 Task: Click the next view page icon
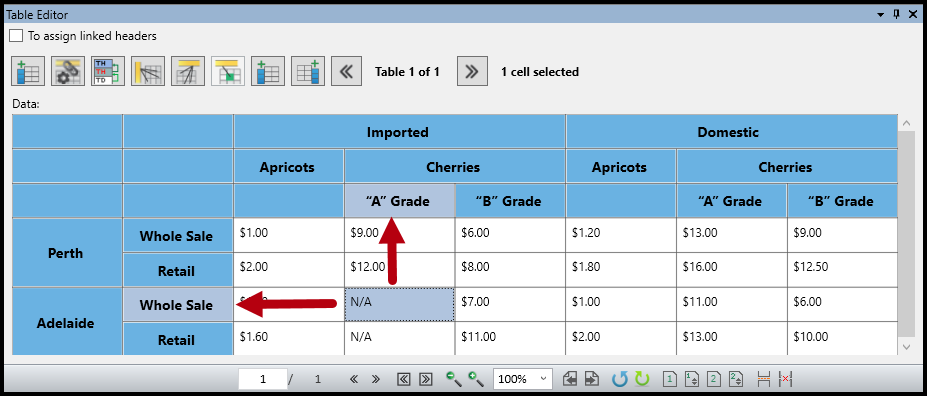pyautogui.click(x=592, y=379)
